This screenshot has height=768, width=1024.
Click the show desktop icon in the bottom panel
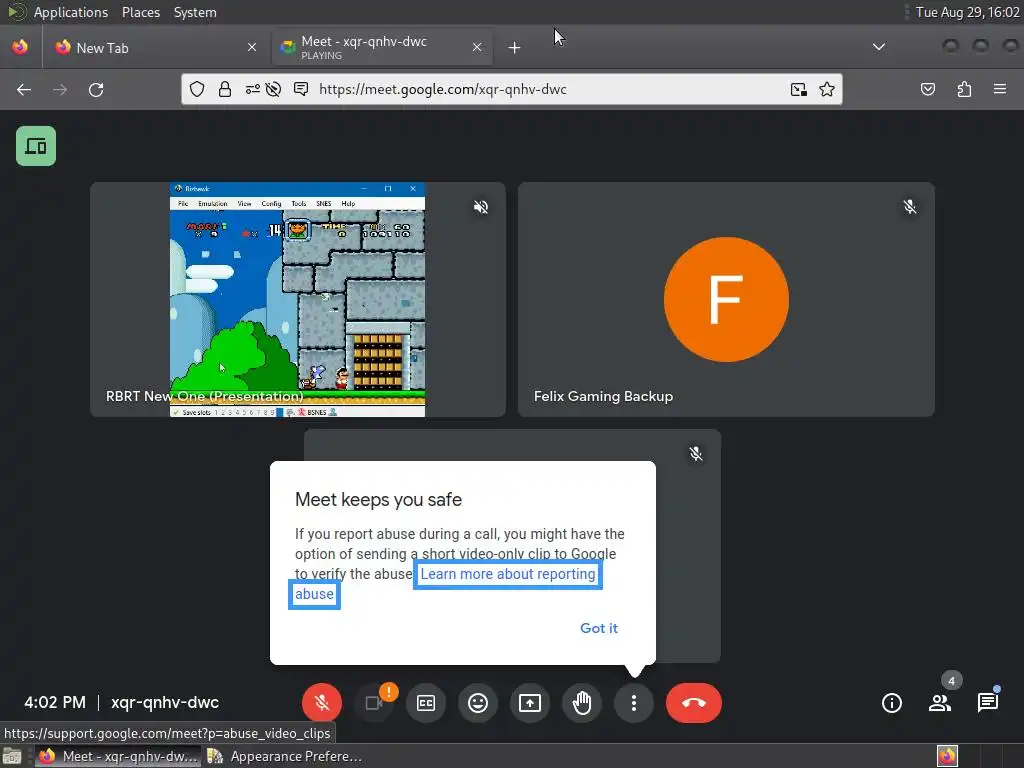point(12,756)
